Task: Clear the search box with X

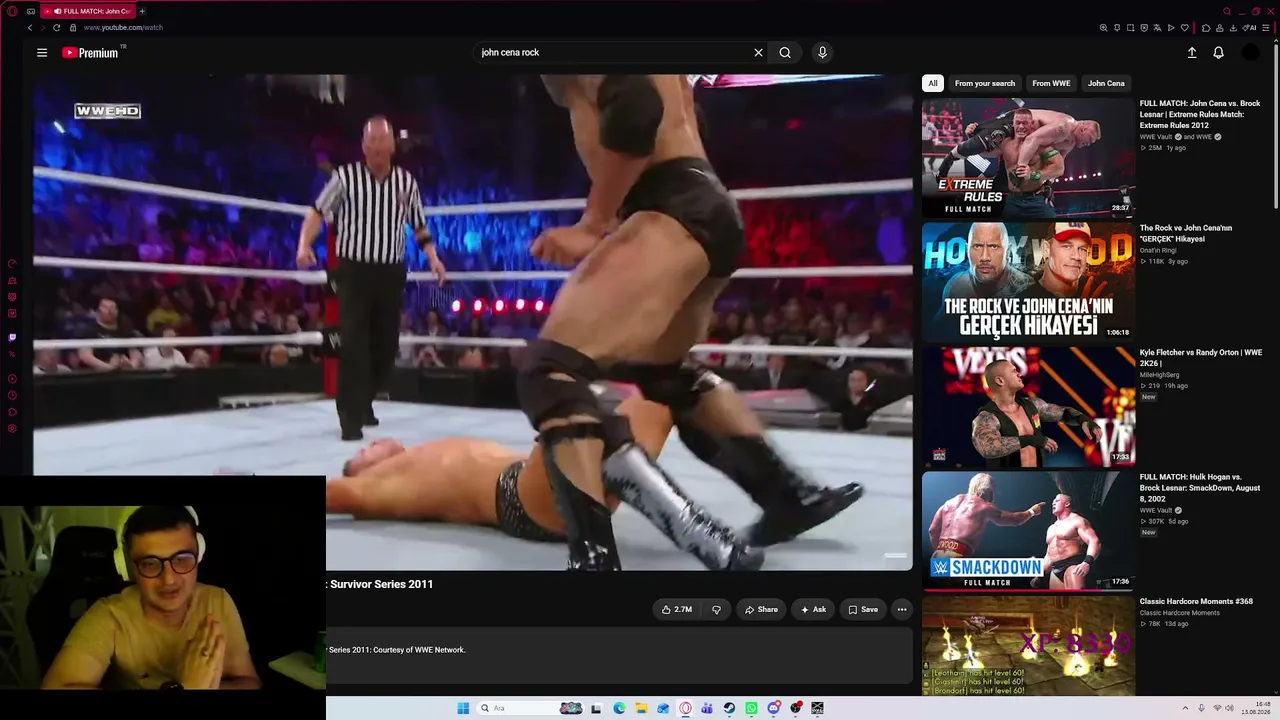Action: (x=758, y=53)
